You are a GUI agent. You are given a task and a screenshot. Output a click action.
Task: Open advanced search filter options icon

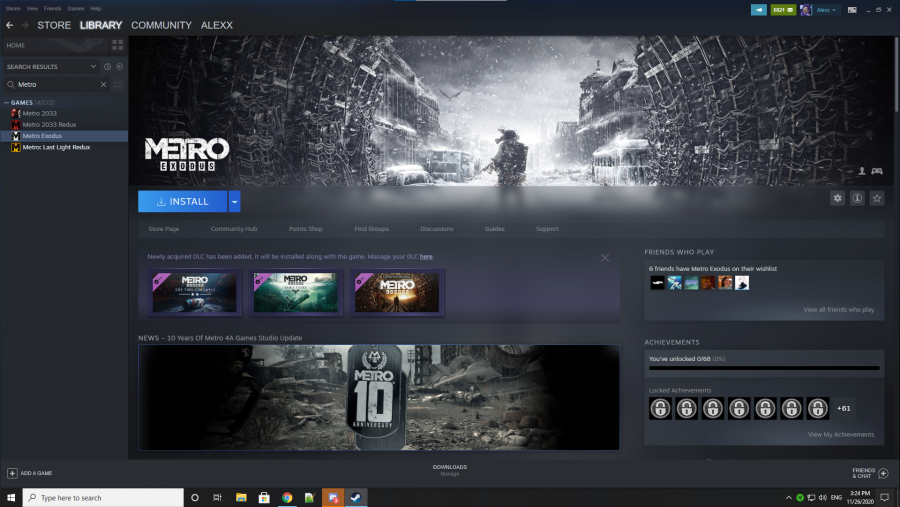(118, 85)
